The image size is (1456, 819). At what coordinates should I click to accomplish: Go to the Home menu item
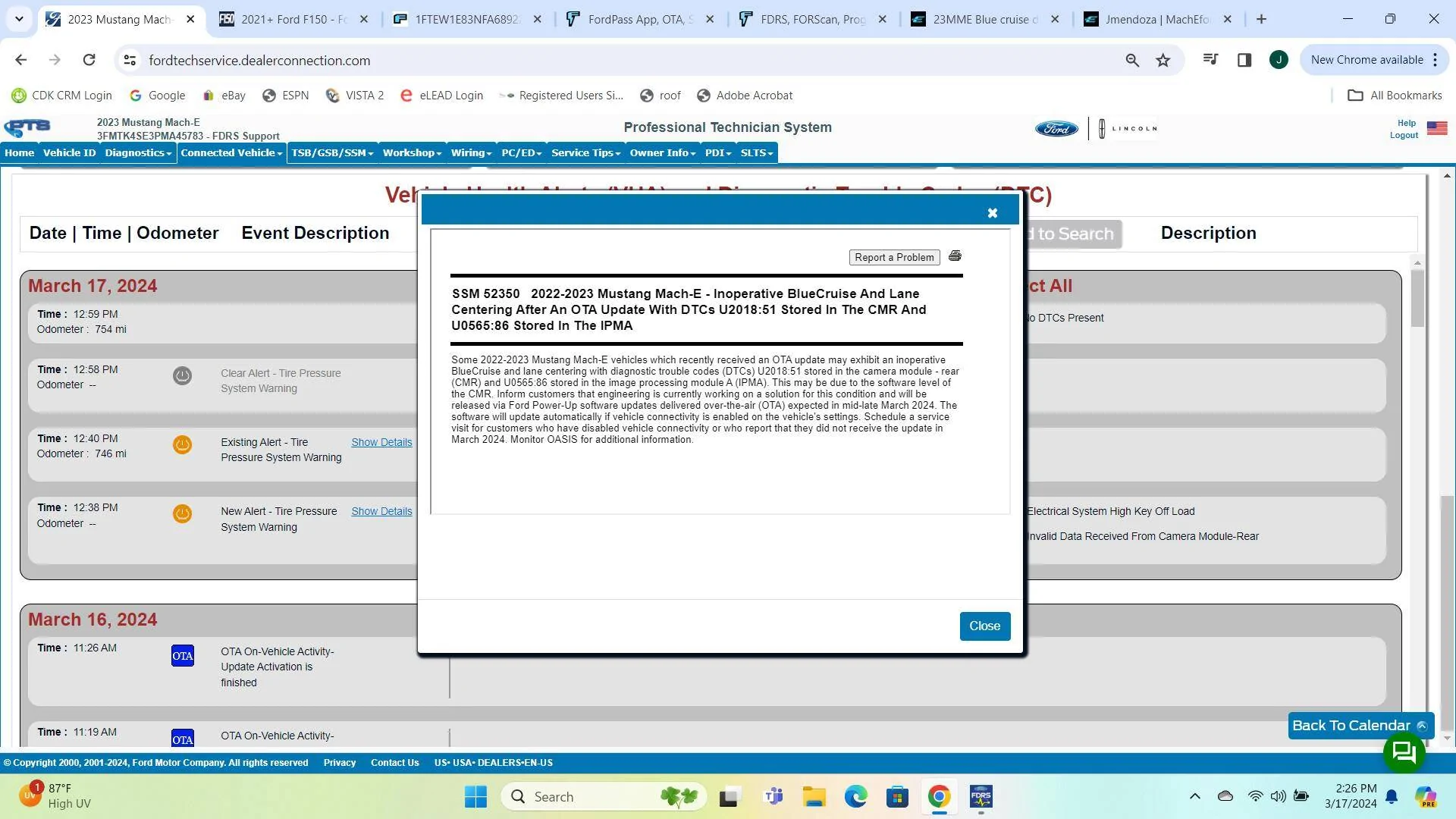pos(20,153)
